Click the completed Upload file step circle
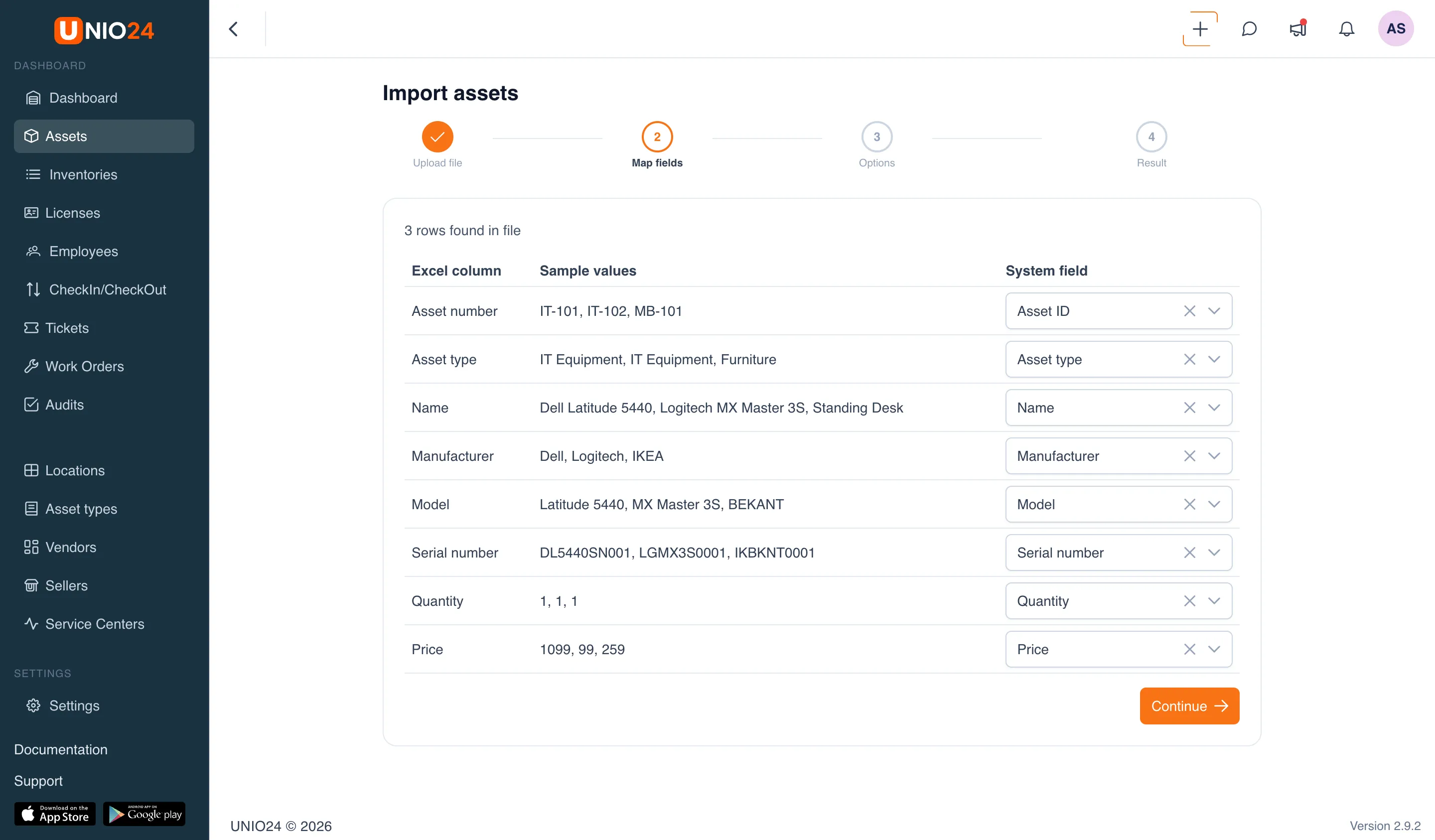Screen dimensions: 1435x840 (x=437, y=137)
